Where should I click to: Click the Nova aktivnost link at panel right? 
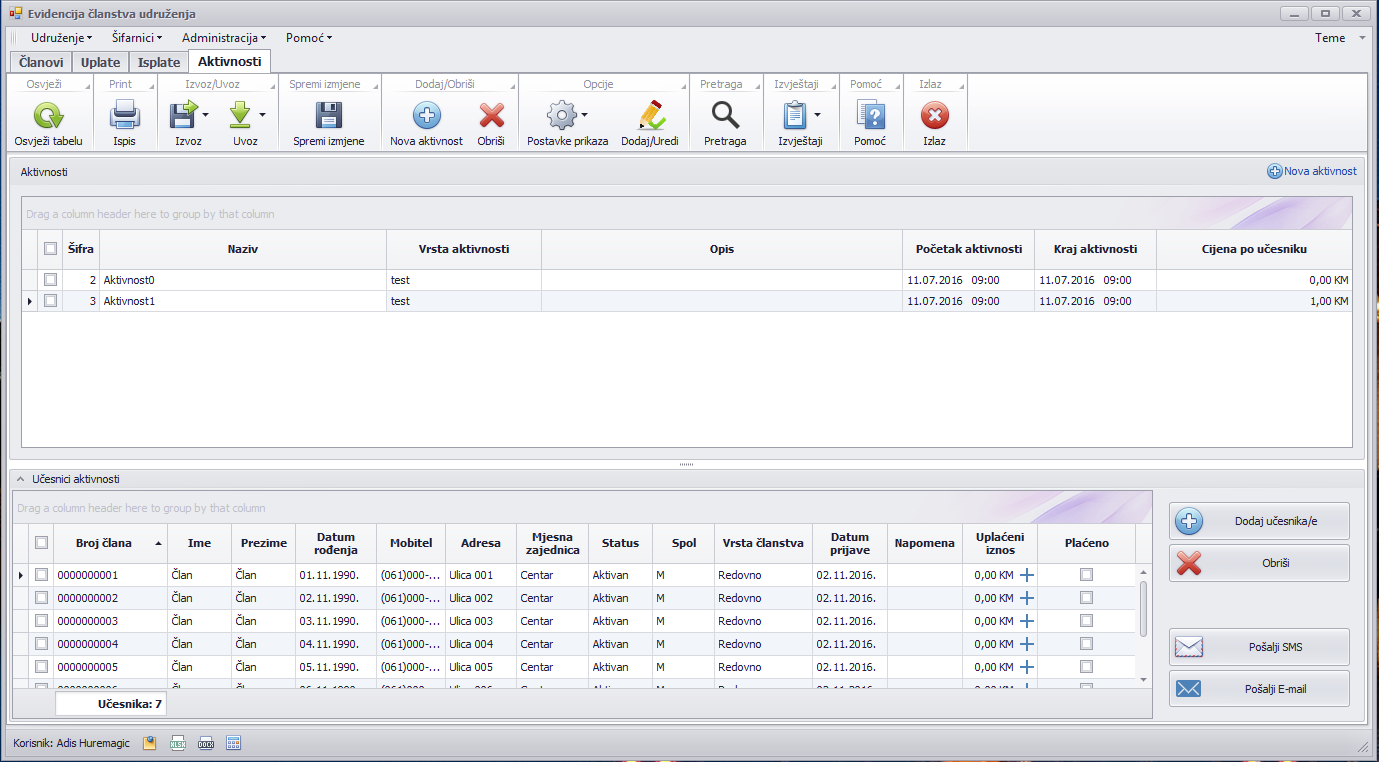(1312, 171)
